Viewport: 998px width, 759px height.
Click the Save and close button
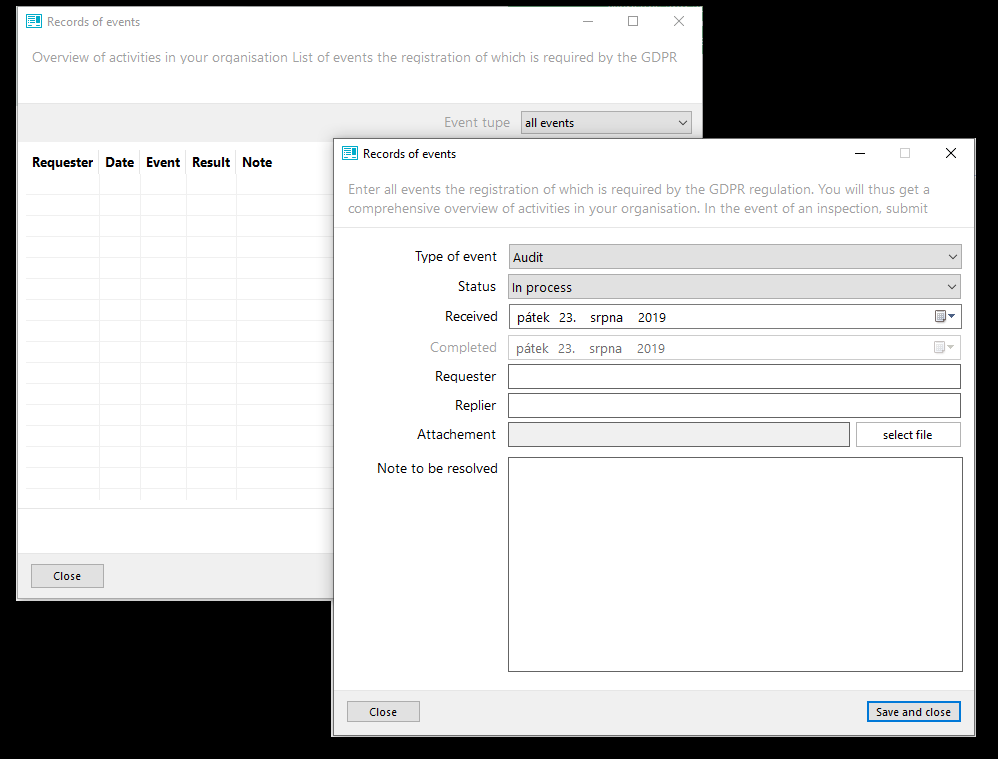[x=913, y=712]
